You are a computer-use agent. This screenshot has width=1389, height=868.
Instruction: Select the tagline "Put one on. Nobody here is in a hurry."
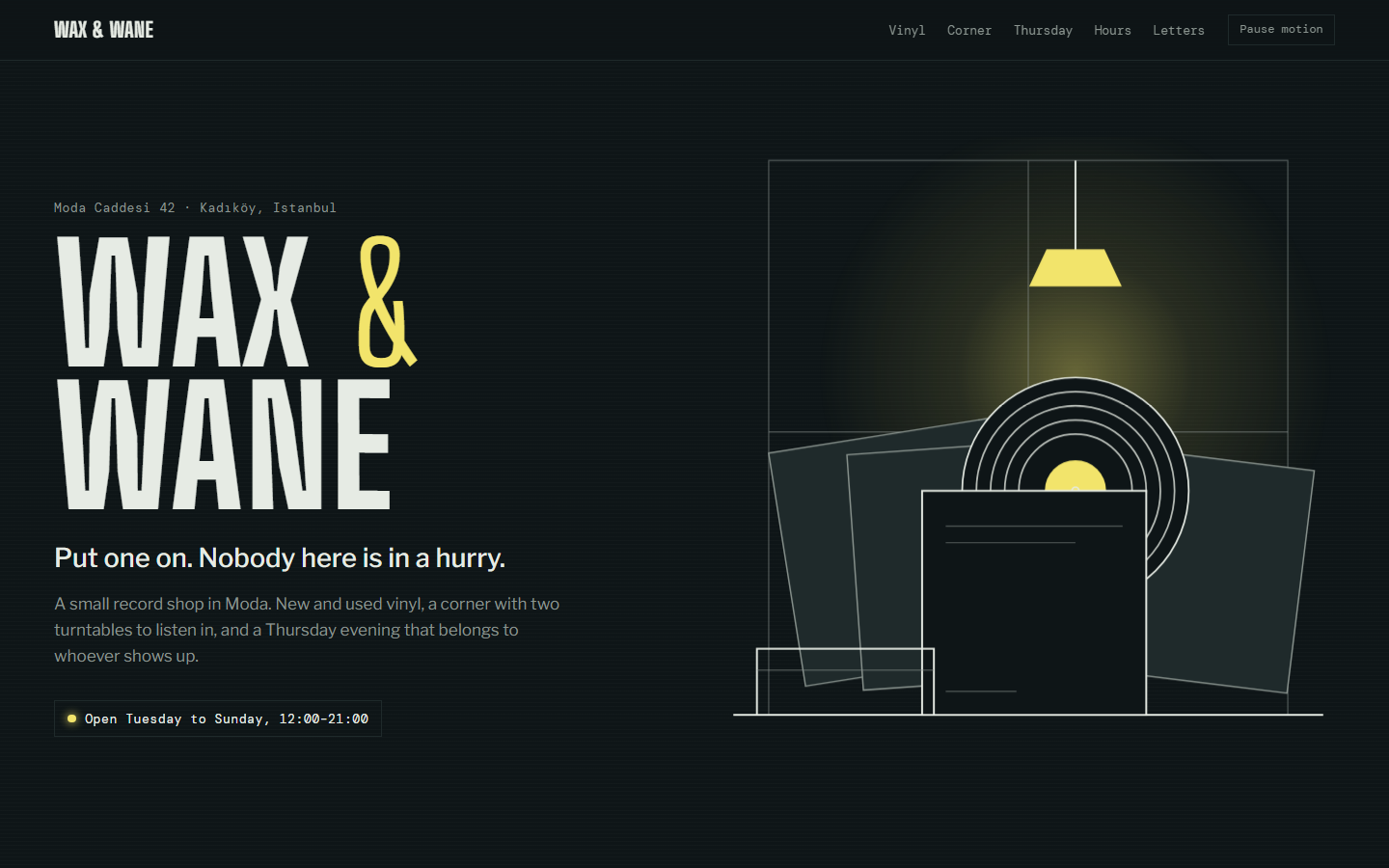coord(280,557)
